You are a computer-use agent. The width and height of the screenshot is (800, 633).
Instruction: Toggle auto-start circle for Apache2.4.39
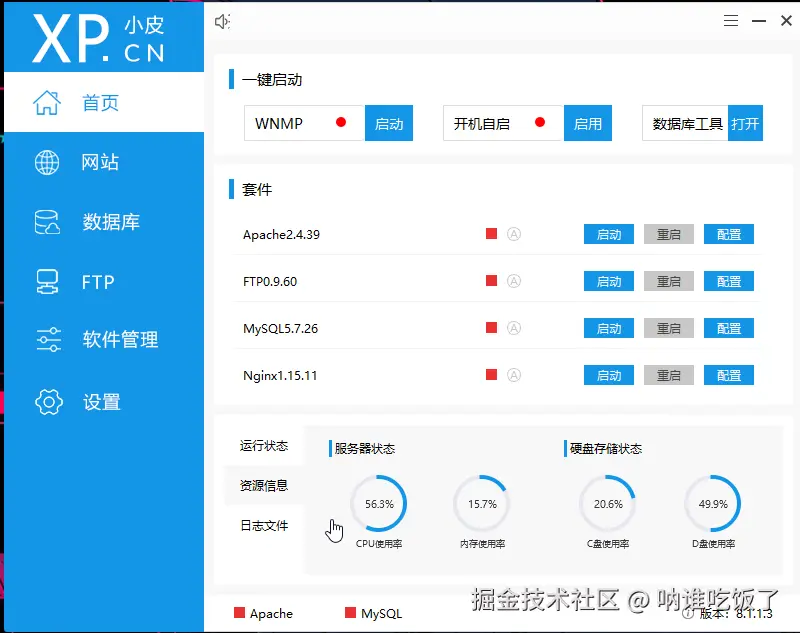tap(514, 234)
